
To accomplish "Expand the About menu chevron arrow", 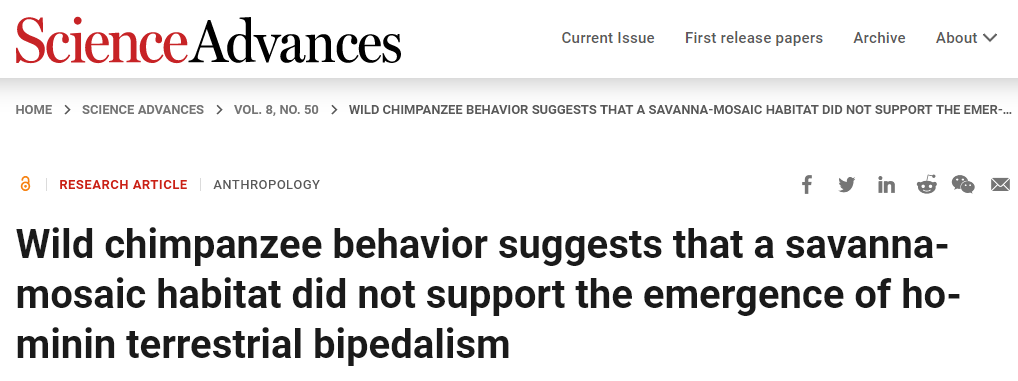I will pyautogui.click(x=990, y=38).
